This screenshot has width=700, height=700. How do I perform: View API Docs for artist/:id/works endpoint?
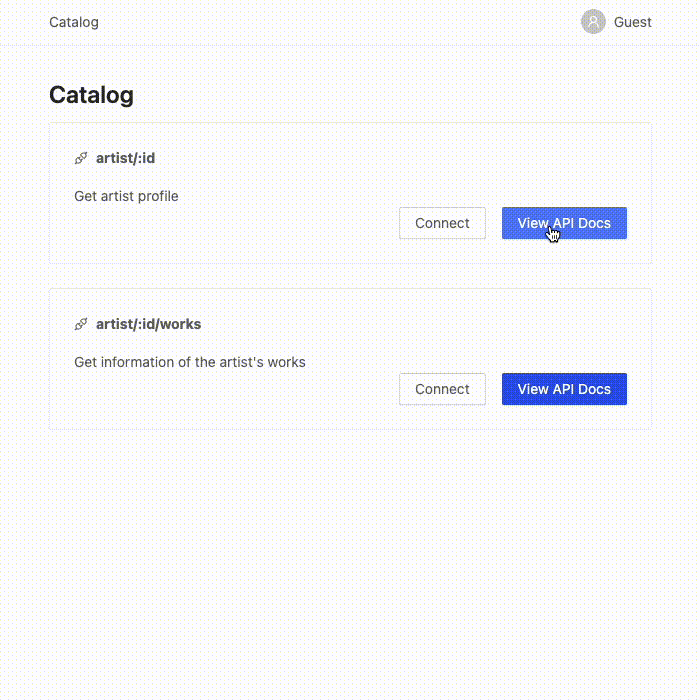pyautogui.click(x=564, y=389)
